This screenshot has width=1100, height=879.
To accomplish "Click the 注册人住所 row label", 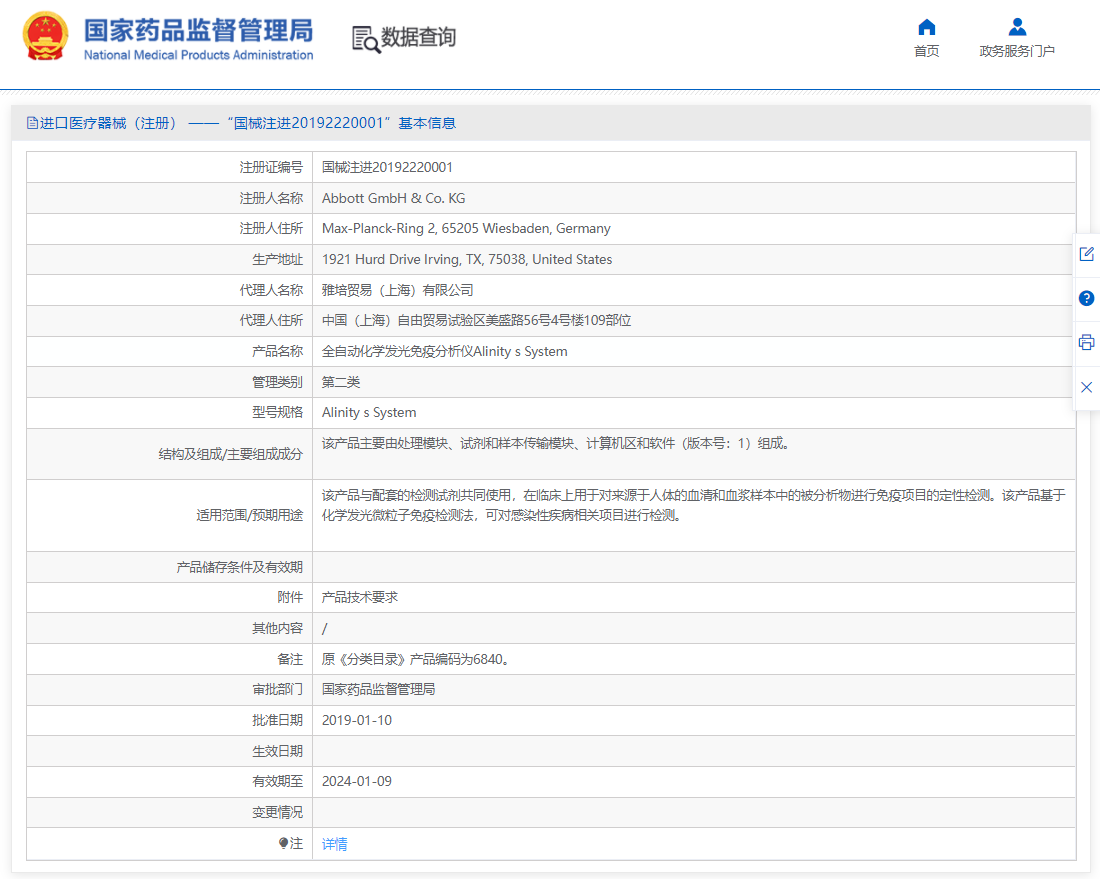I will click(271, 229).
